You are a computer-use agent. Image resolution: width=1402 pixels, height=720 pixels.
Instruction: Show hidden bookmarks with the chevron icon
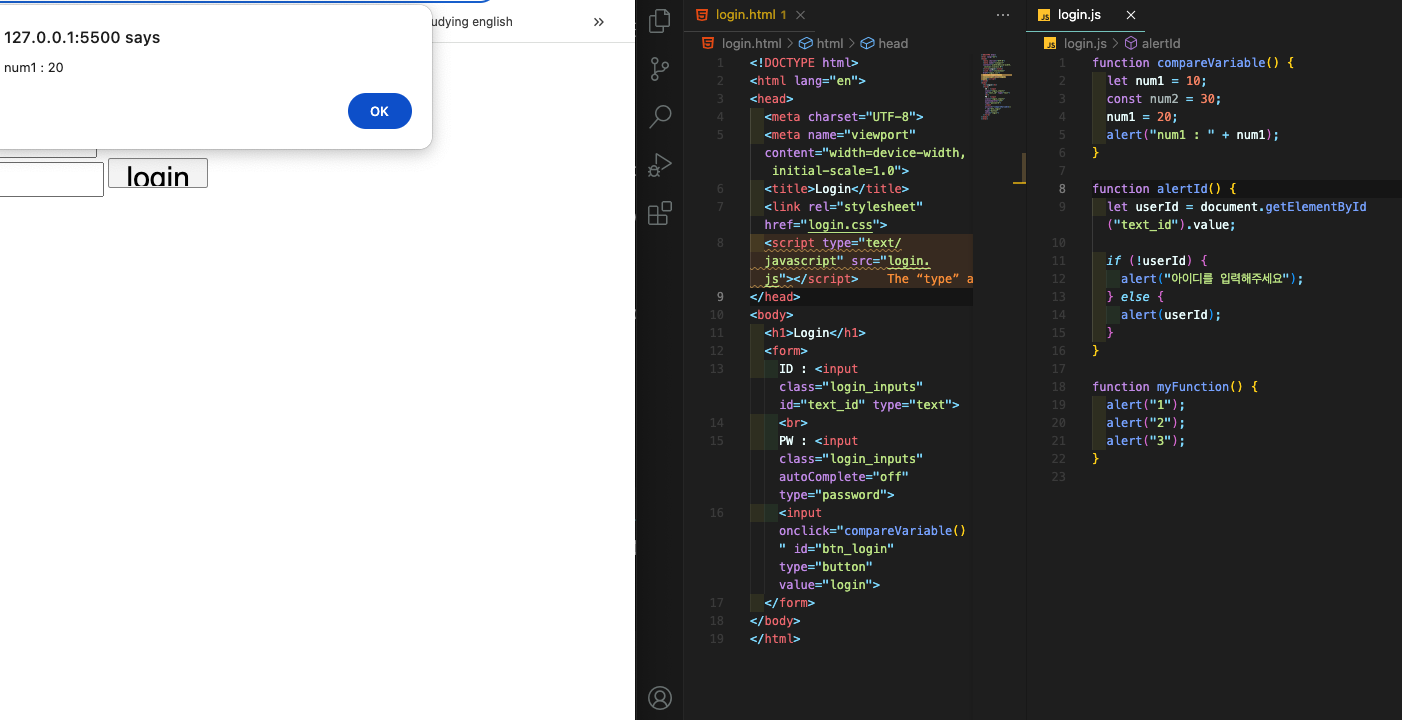tap(599, 22)
